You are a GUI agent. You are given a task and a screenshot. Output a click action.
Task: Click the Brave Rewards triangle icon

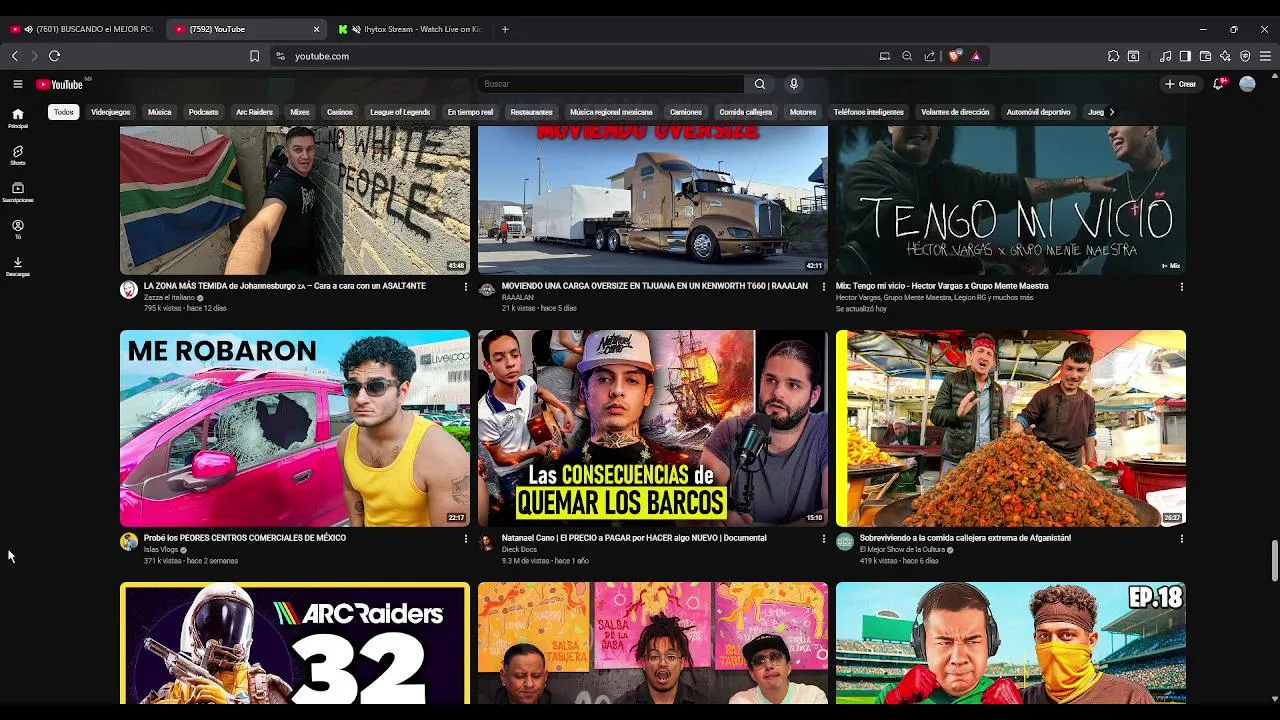click(976, 56)
